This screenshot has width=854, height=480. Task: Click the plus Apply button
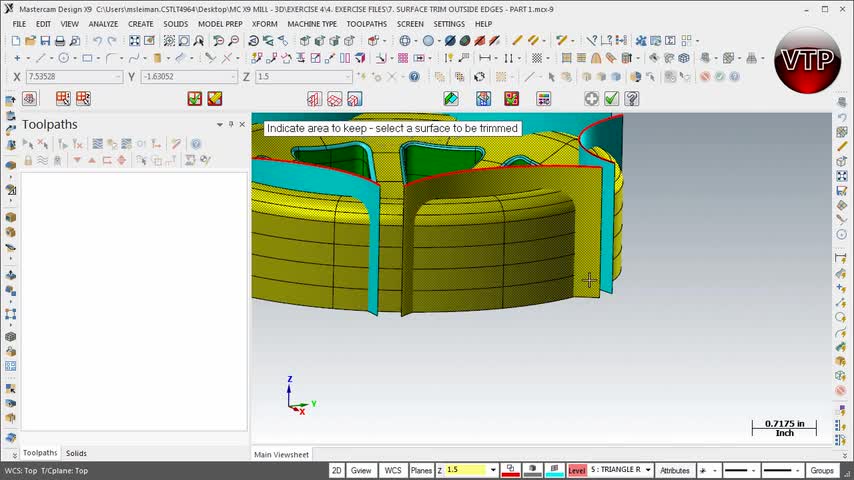(x=591, y=99)
